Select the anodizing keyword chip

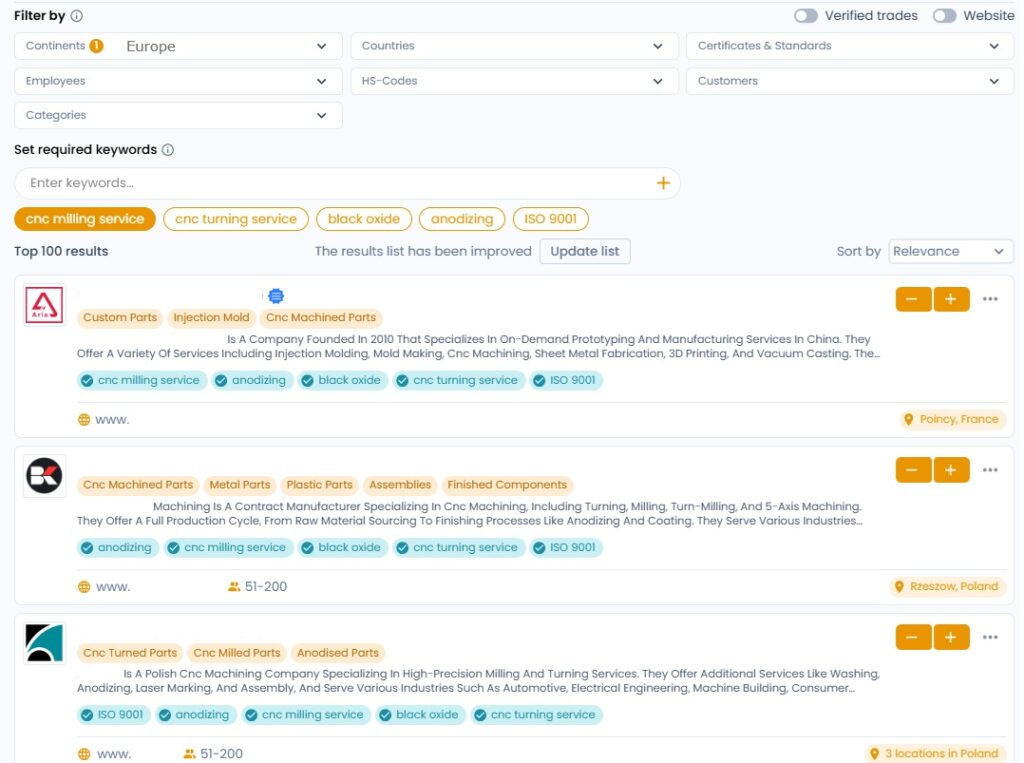coord(461,219)
